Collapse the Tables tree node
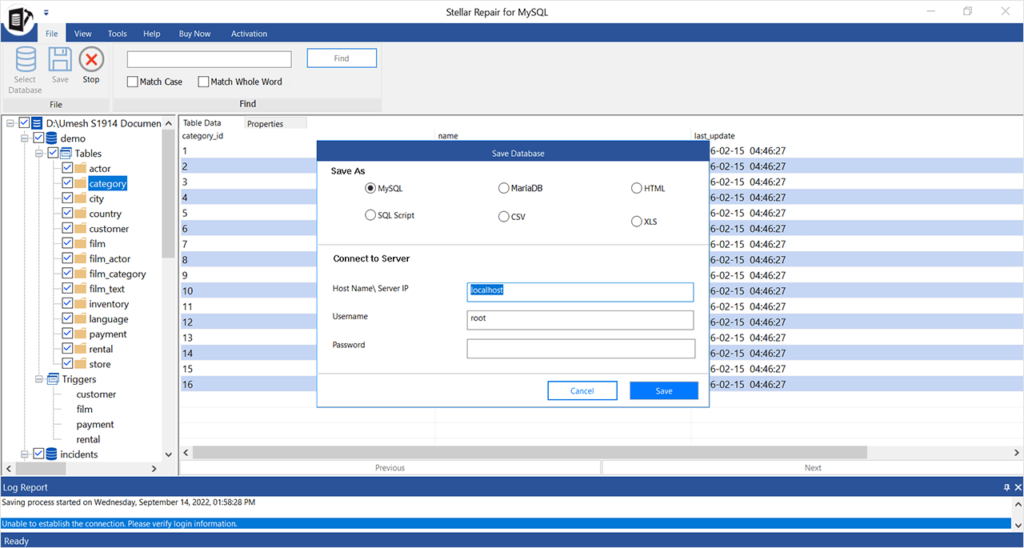The image size is (1024, 548). pos(39,153)
